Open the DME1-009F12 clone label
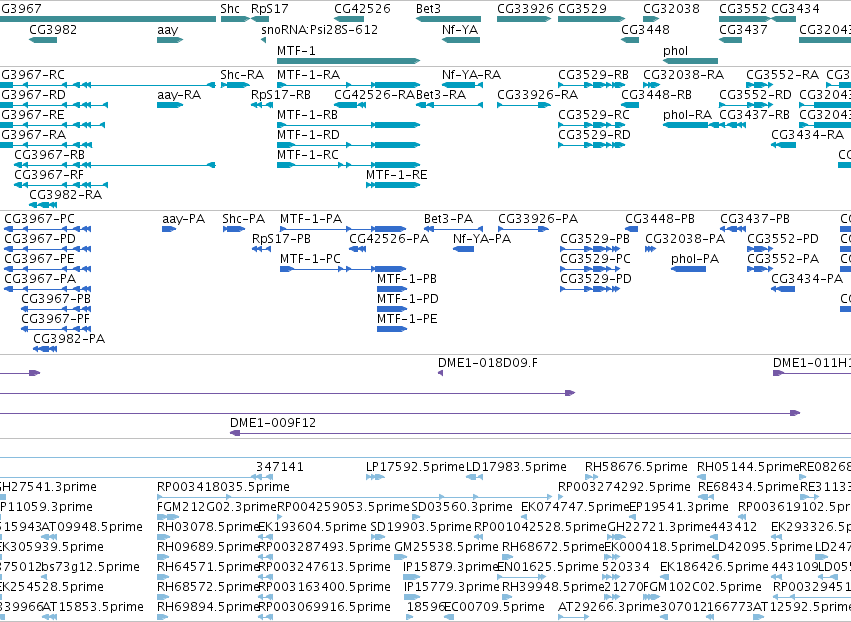The width and height of the screenshot is (851, 622). pos(273,423)
